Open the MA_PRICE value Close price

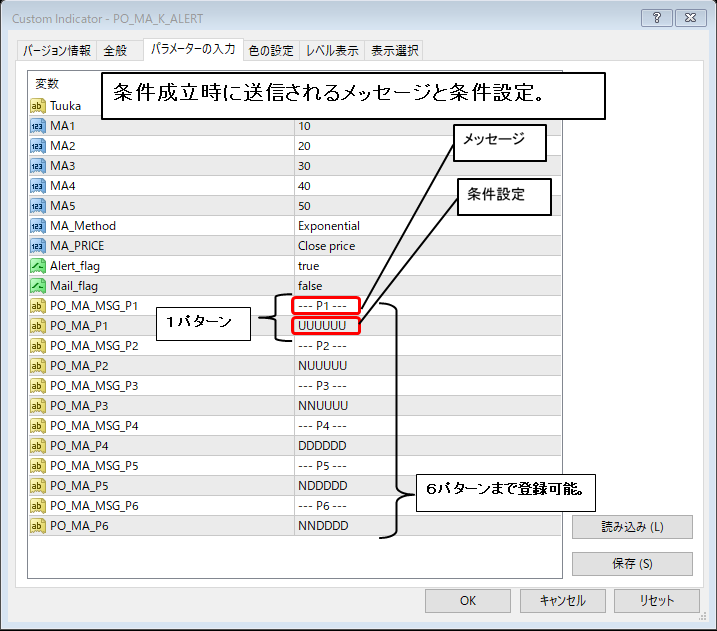click(x=326, y=246)
